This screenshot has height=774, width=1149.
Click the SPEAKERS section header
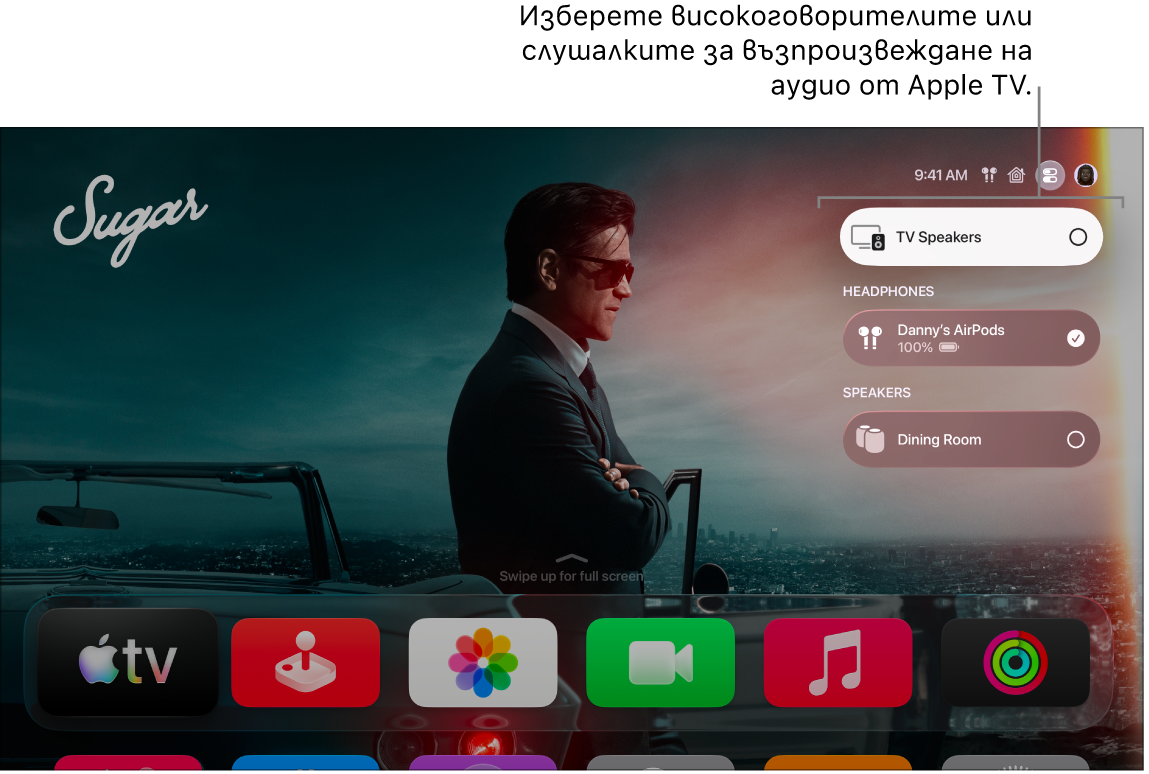click(x=876, y=393)
